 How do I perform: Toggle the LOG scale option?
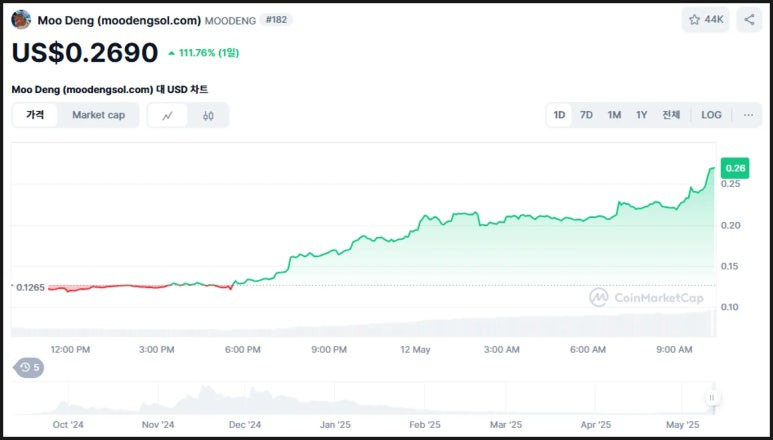(x=711, y=115)
